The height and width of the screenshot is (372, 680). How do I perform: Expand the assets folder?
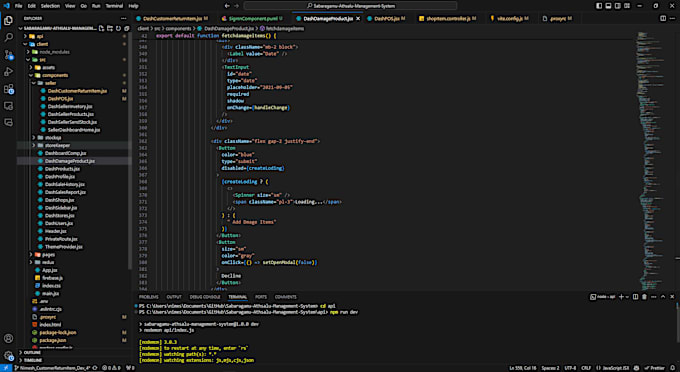tap(74, 67)
